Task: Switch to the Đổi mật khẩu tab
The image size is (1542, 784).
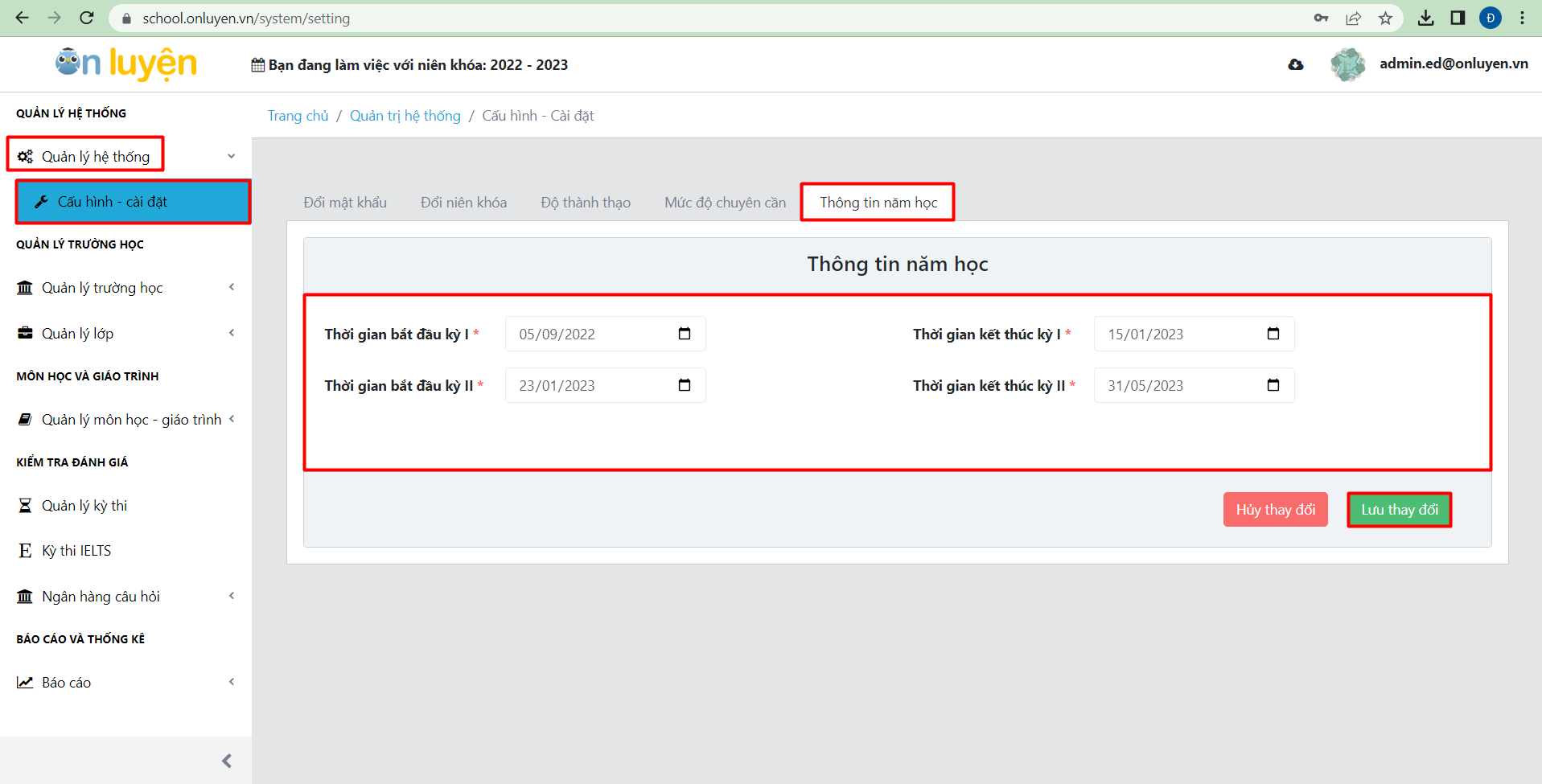Action: 345,203
